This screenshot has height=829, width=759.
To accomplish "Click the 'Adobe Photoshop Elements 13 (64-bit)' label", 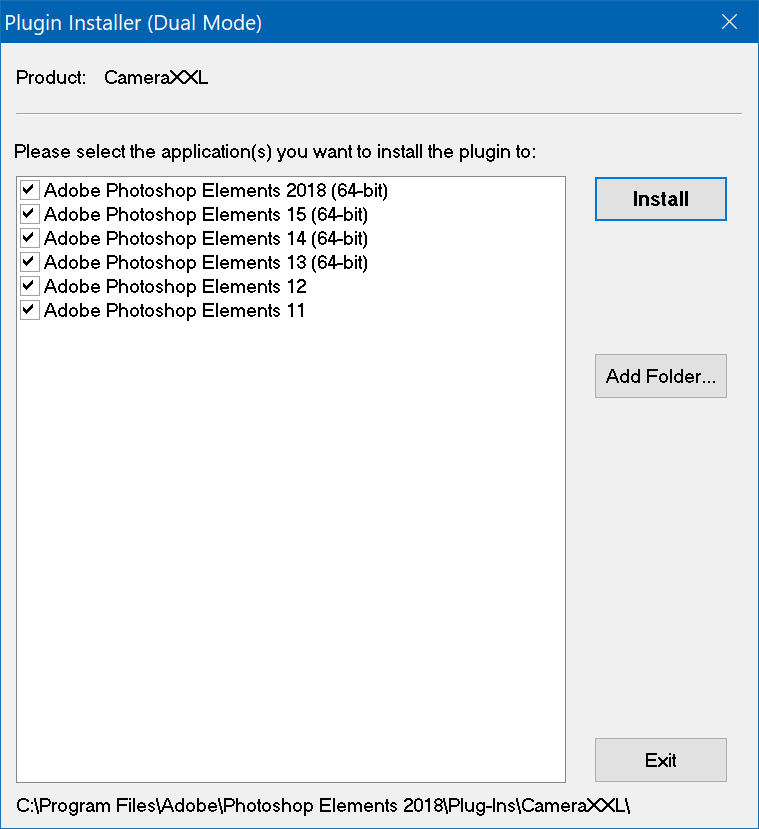I will click(205, 262).
